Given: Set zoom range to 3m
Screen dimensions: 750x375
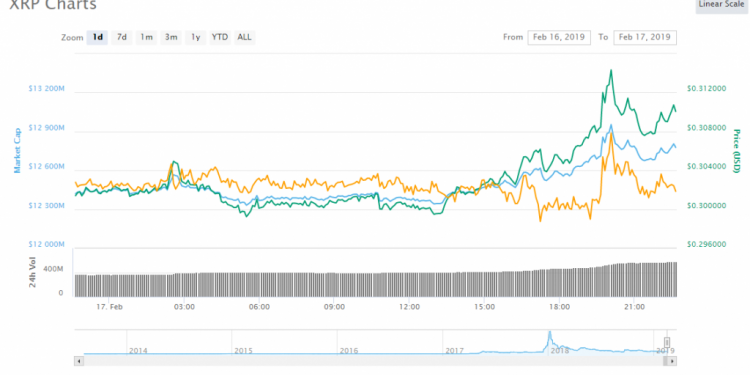Looking at the screenshot, I should pos(171,37).
